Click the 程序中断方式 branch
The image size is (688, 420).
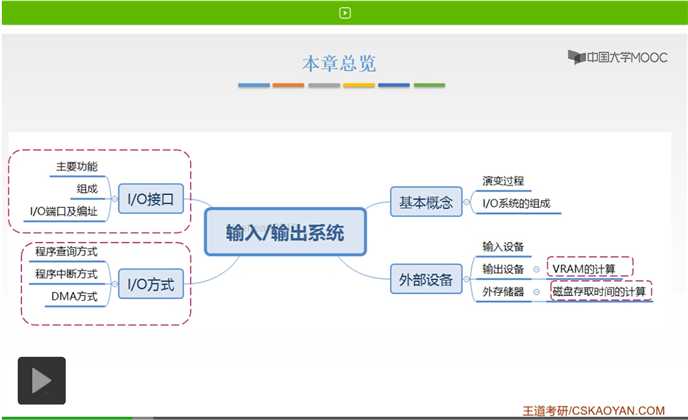66,274
